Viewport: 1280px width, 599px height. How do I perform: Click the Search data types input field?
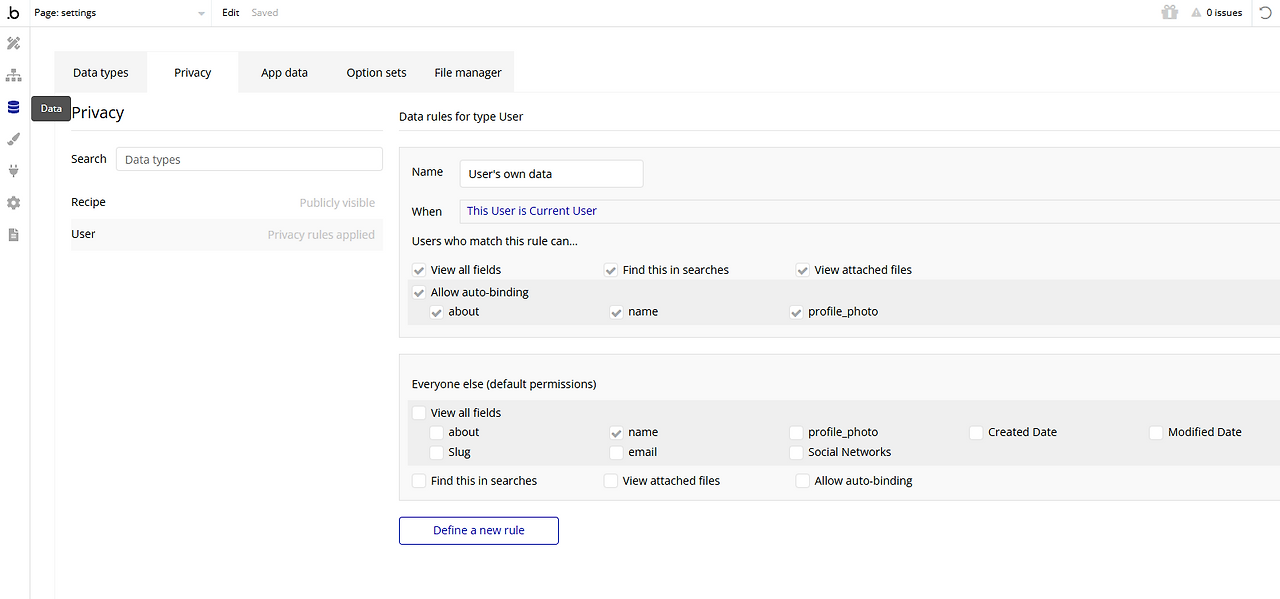249,159
